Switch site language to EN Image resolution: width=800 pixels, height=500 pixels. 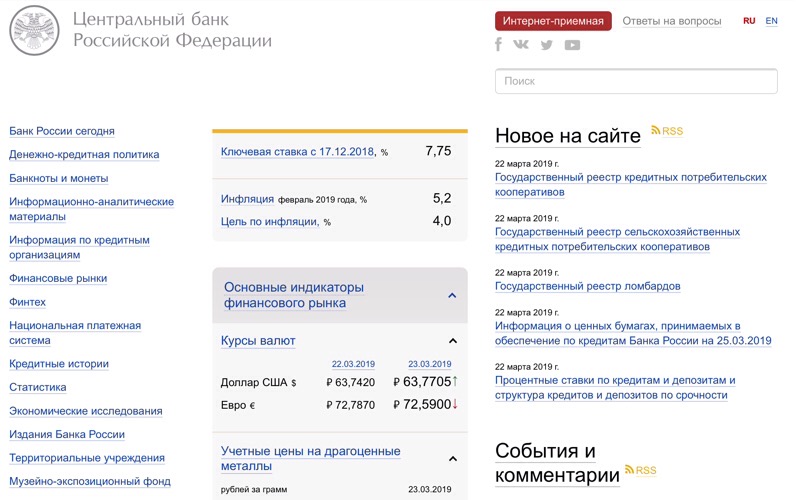click(771, 21)
